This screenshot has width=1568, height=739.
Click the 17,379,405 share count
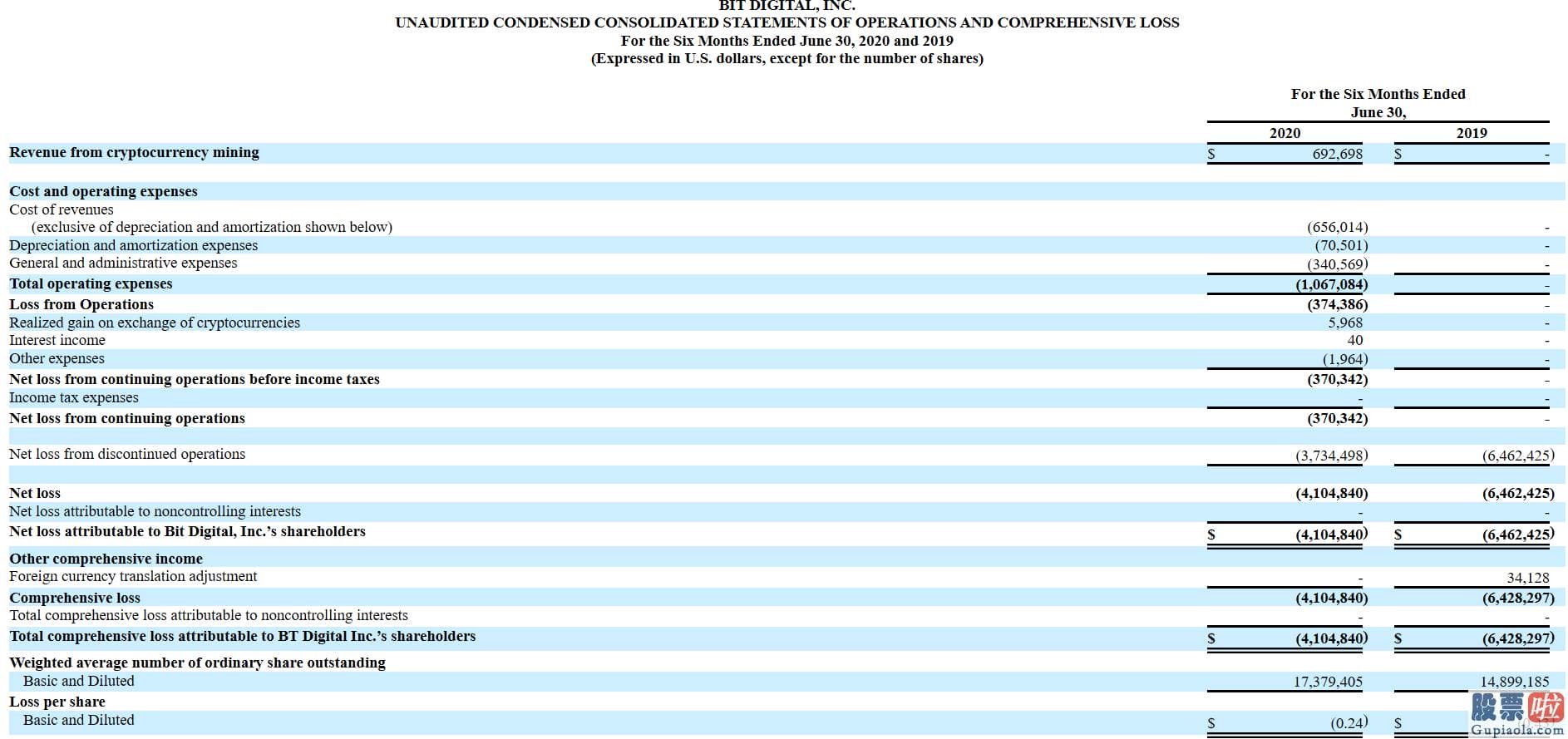[1328, 682]
